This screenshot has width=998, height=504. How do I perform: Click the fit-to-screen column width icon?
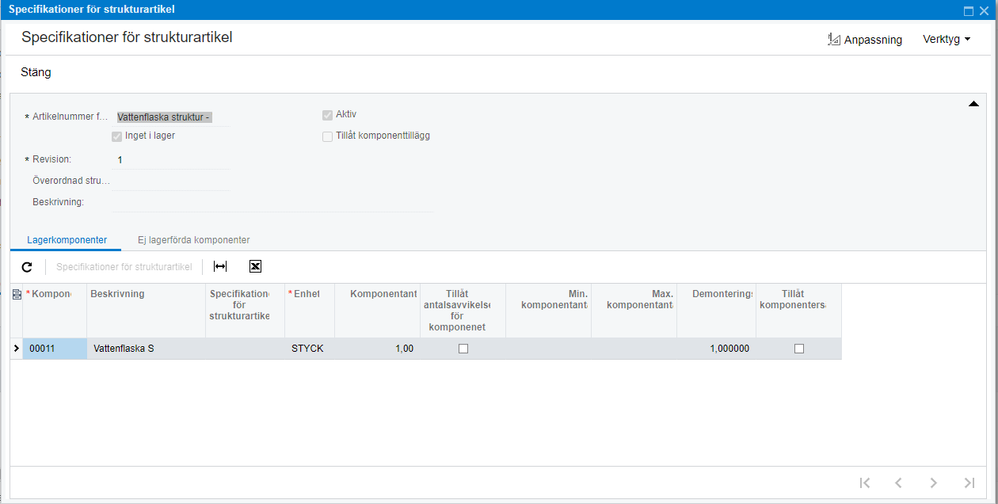220,267
